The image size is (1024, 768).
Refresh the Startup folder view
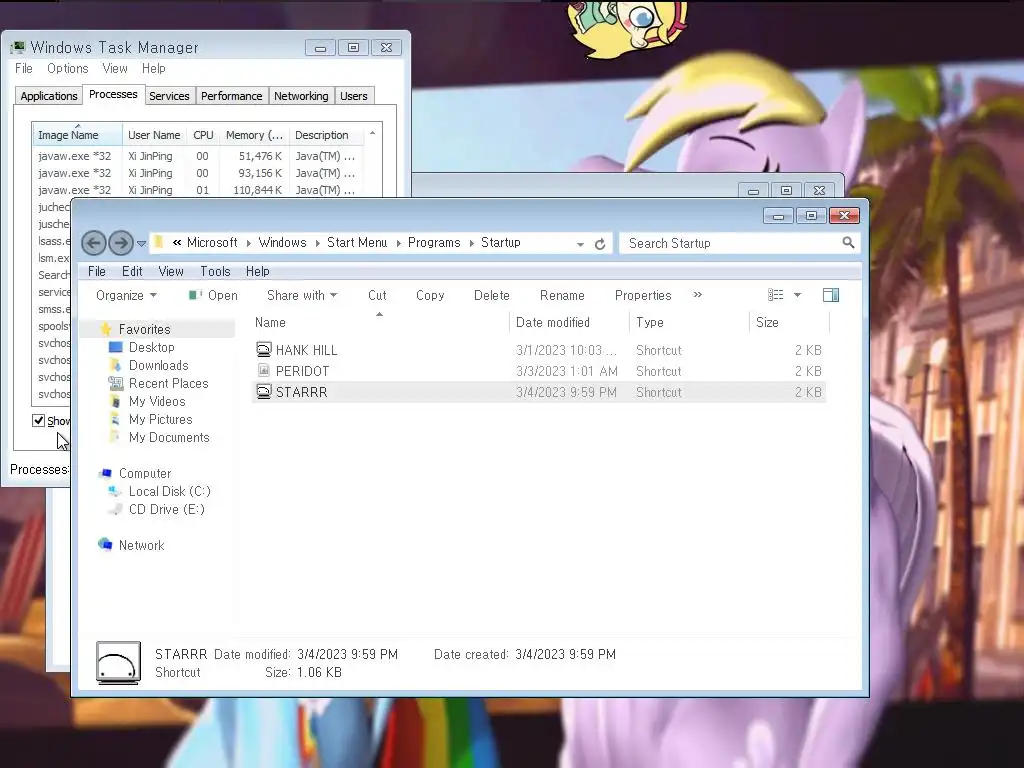click(600, 244)
